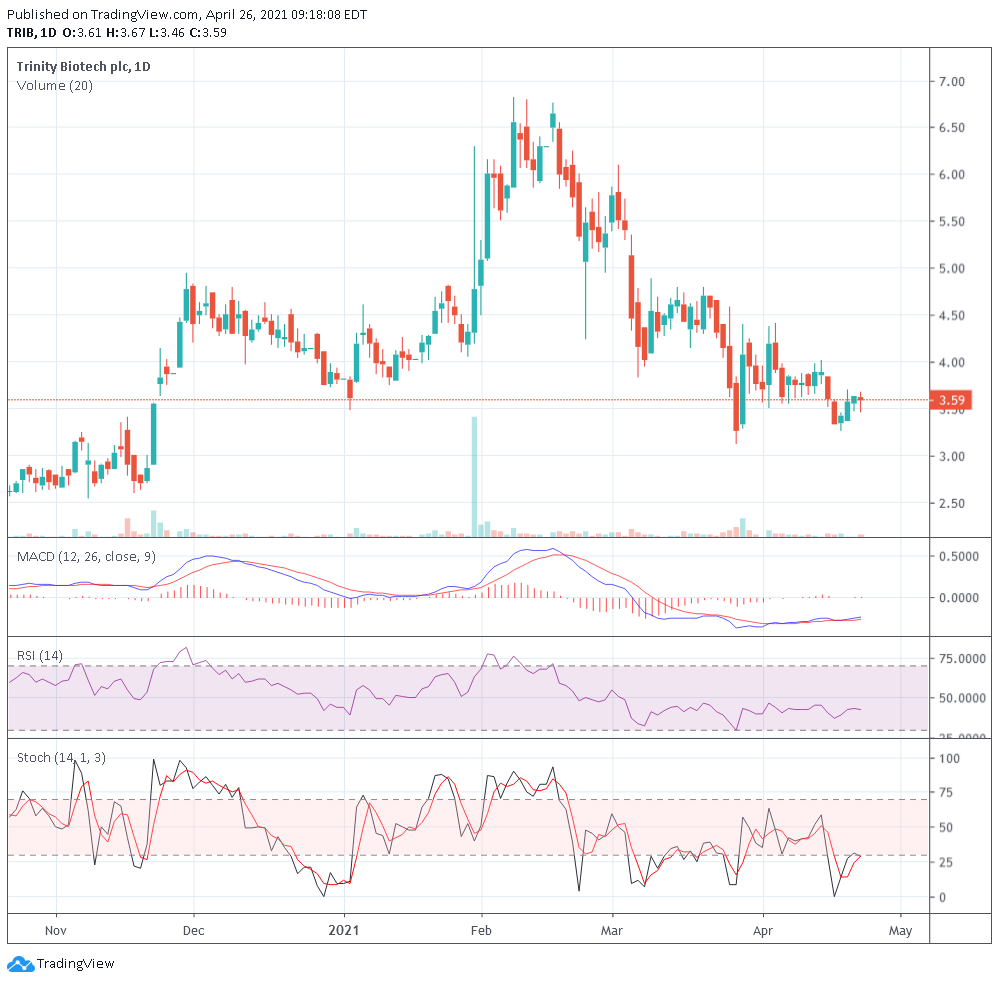Click the 6.50 price axis label
Viewport: 999px width, 984px height.
click(x=952, y=127)
